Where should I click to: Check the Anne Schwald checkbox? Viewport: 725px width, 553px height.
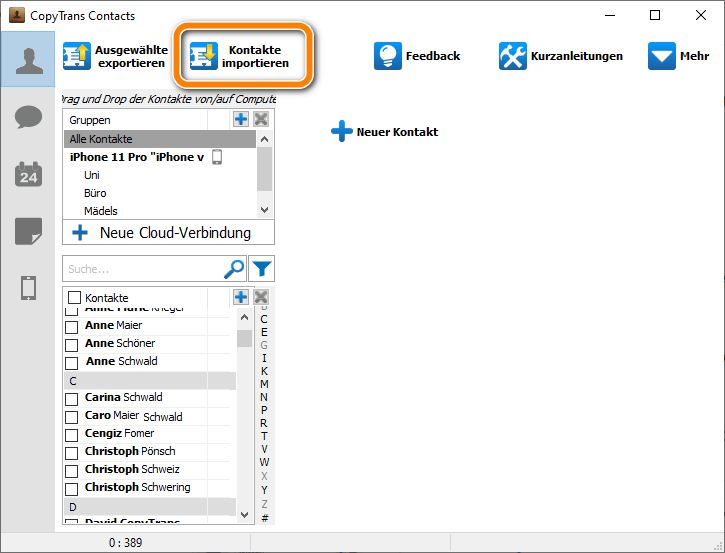72,363
